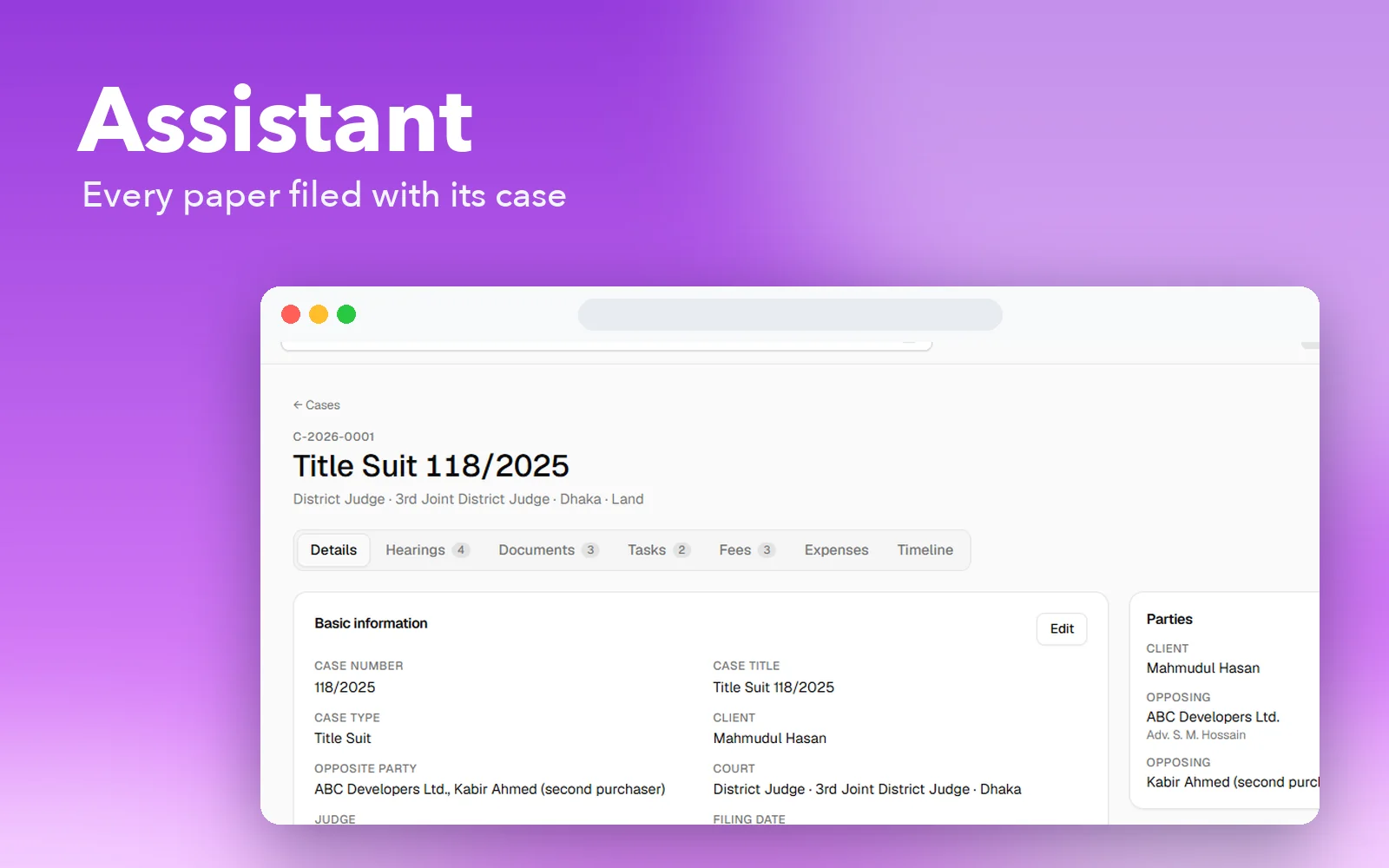Click the Opposite Party value in Basic information

(x=490, y=789)
